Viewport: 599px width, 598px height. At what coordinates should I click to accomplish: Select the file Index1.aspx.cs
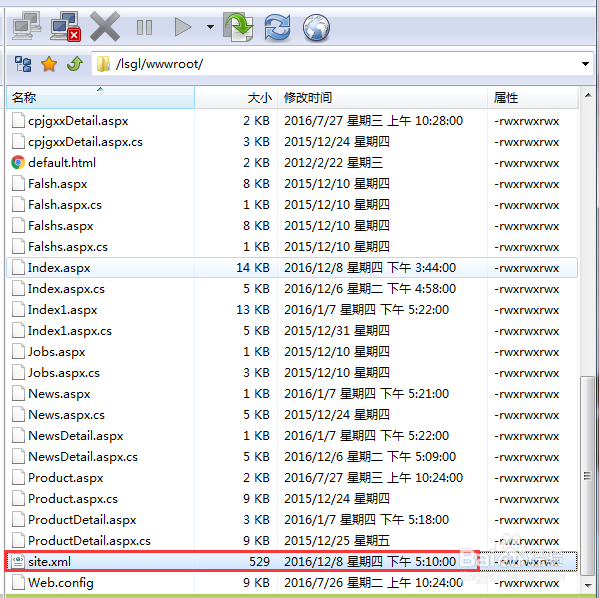(x=292, y=331)
